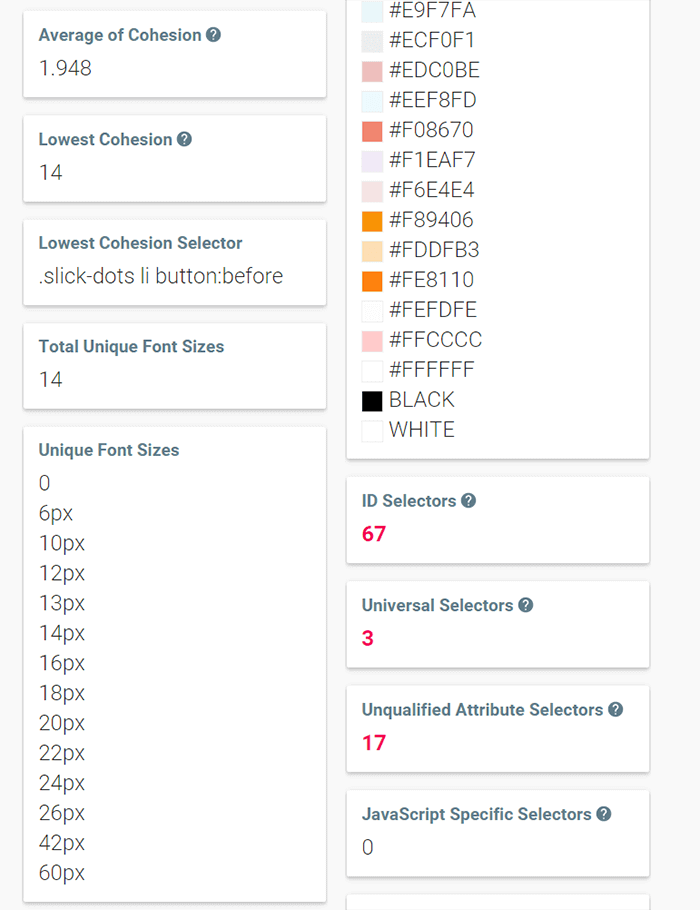Click the Unqualified Attribute Selectors count 17
700x910 pixels.
coord(373,743)
